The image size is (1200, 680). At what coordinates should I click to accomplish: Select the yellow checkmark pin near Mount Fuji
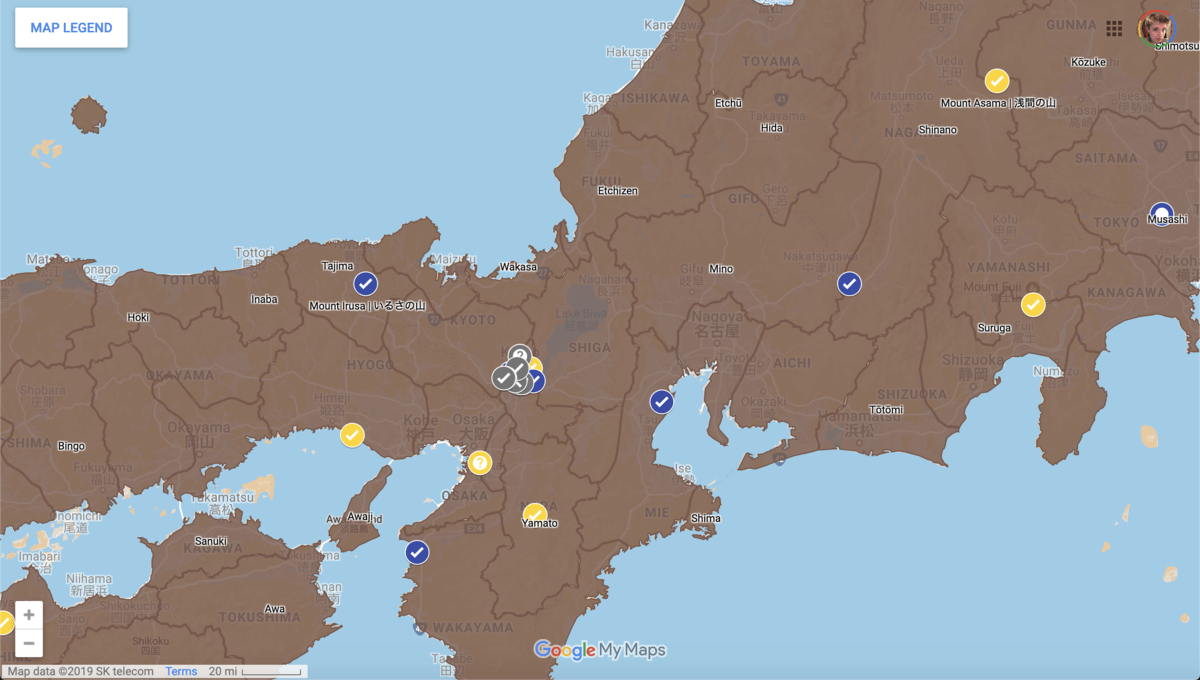[1033, 304]
